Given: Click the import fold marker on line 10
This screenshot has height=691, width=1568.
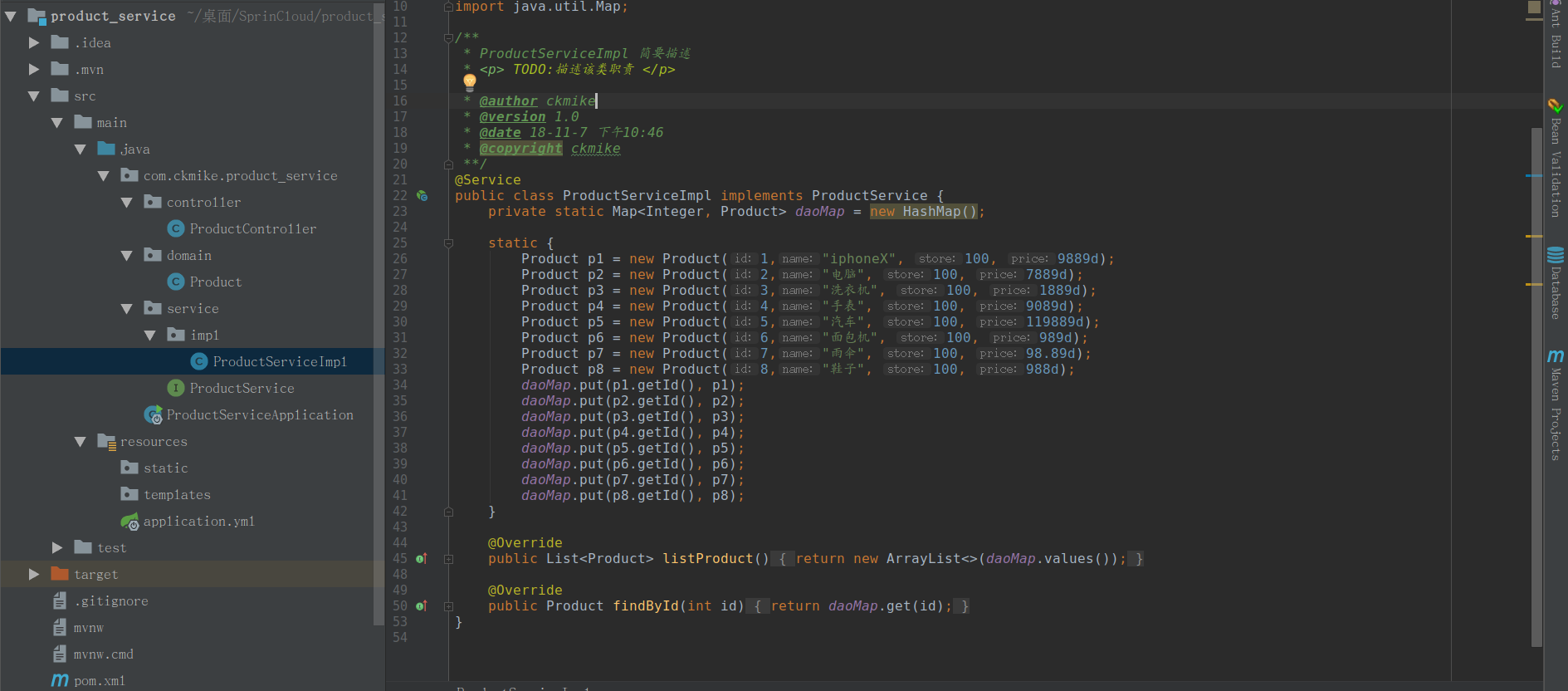Looking at the screenshot, I should point(448,7).
